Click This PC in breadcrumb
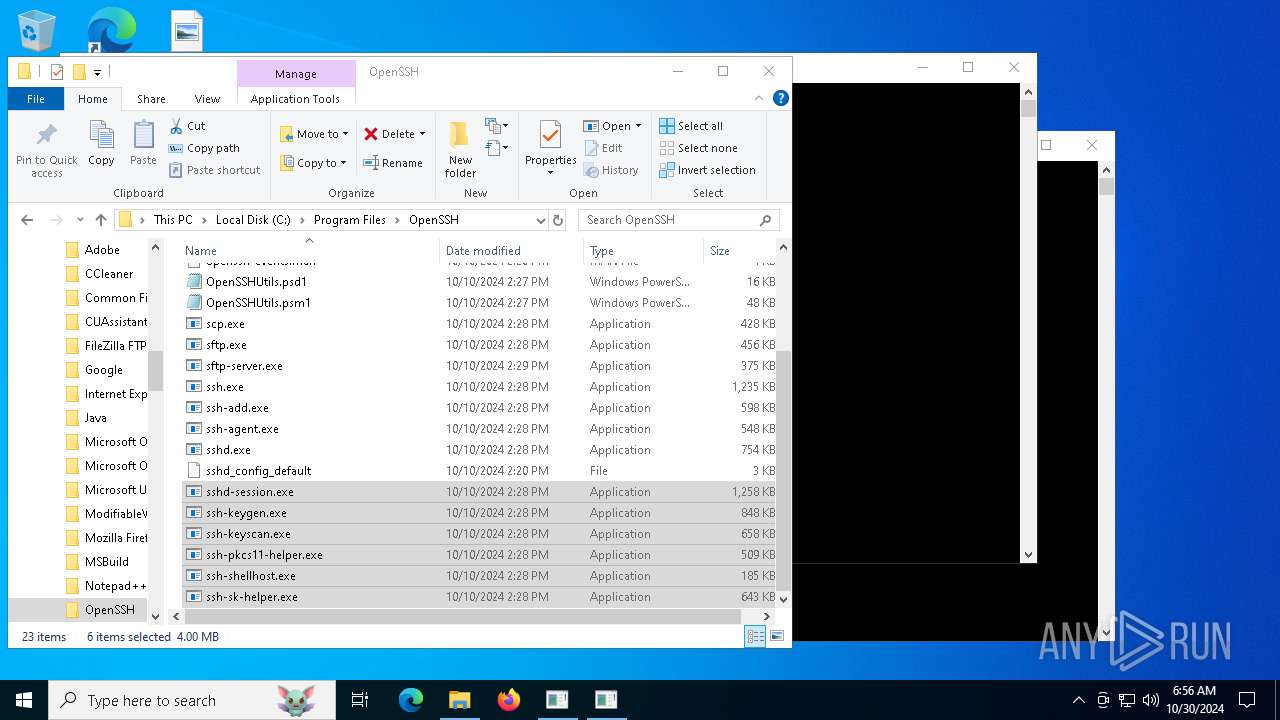The width and height of the screenshot is (1280, 720). tap(173, 220)
